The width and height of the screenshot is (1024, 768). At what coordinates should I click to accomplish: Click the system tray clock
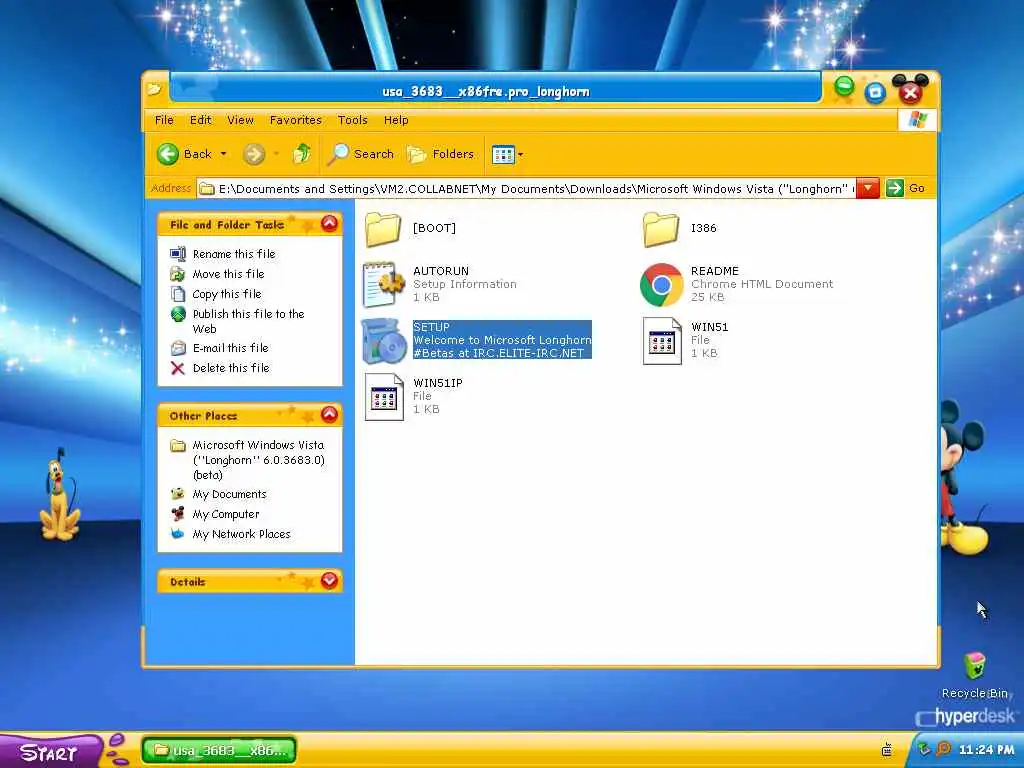[986, 750]
